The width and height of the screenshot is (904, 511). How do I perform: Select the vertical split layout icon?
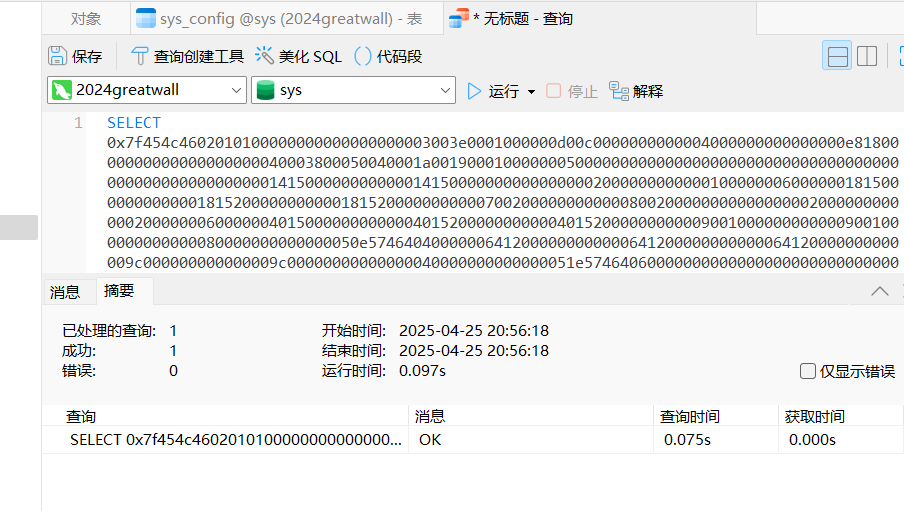(x=867, y=56)
